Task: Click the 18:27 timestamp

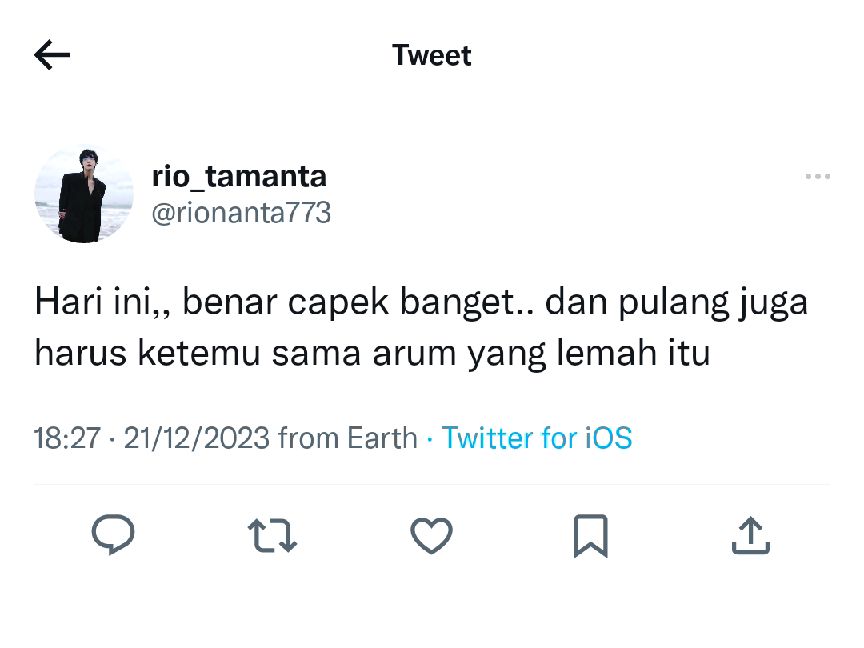Action: pyautogui.click(x=67, y=438)
